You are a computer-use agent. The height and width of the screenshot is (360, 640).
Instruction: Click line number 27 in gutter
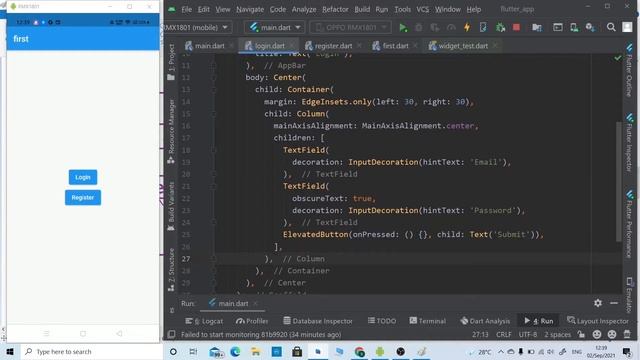(186, 259)
